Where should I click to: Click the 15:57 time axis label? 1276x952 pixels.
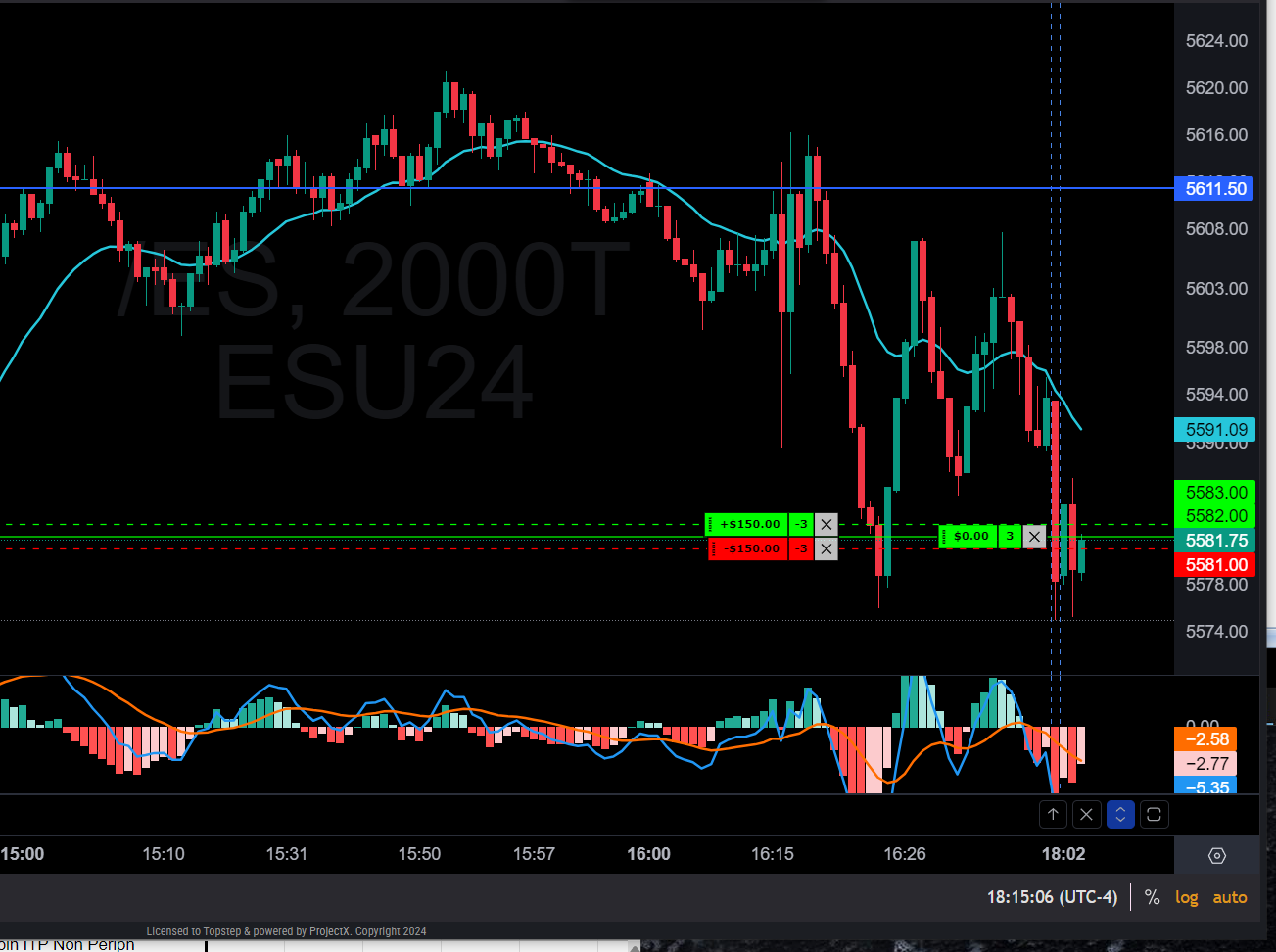534,854
